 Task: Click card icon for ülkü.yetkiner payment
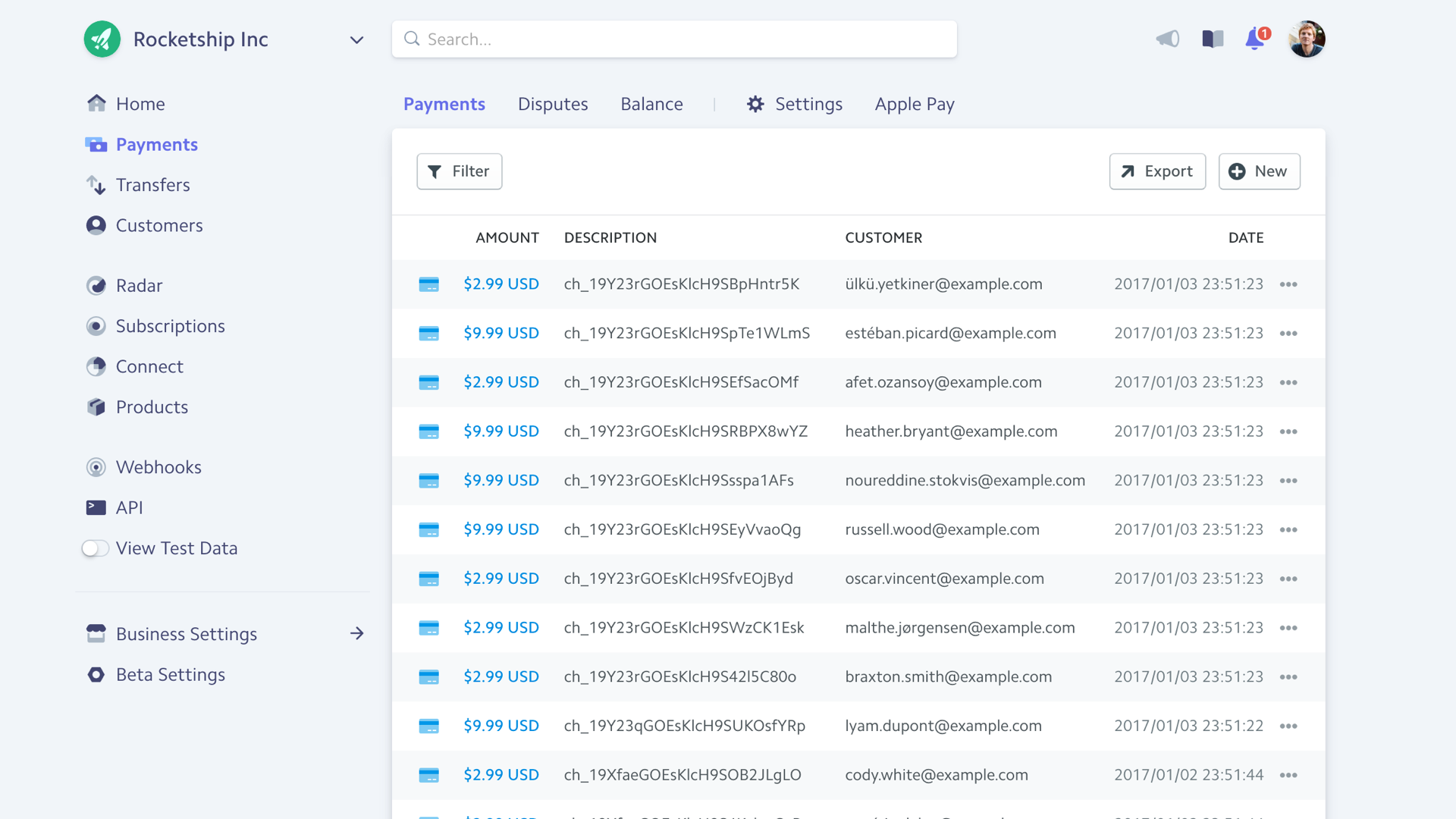coord(428,284)
